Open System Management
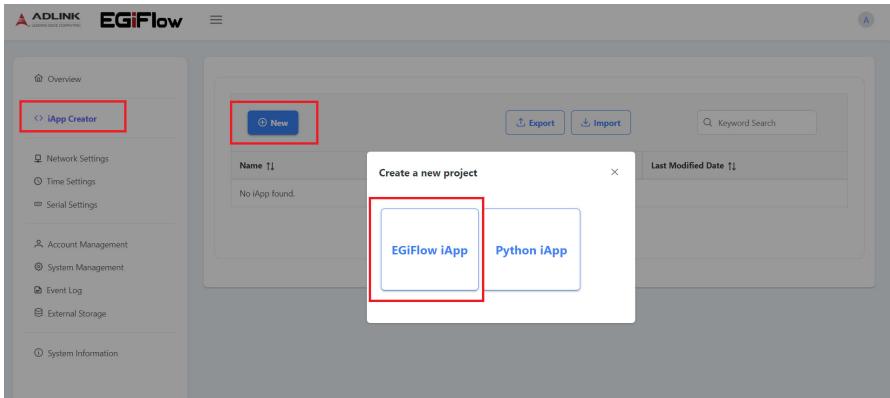The width and height of the screenshot is (890, 398). [x=79, y=267]
